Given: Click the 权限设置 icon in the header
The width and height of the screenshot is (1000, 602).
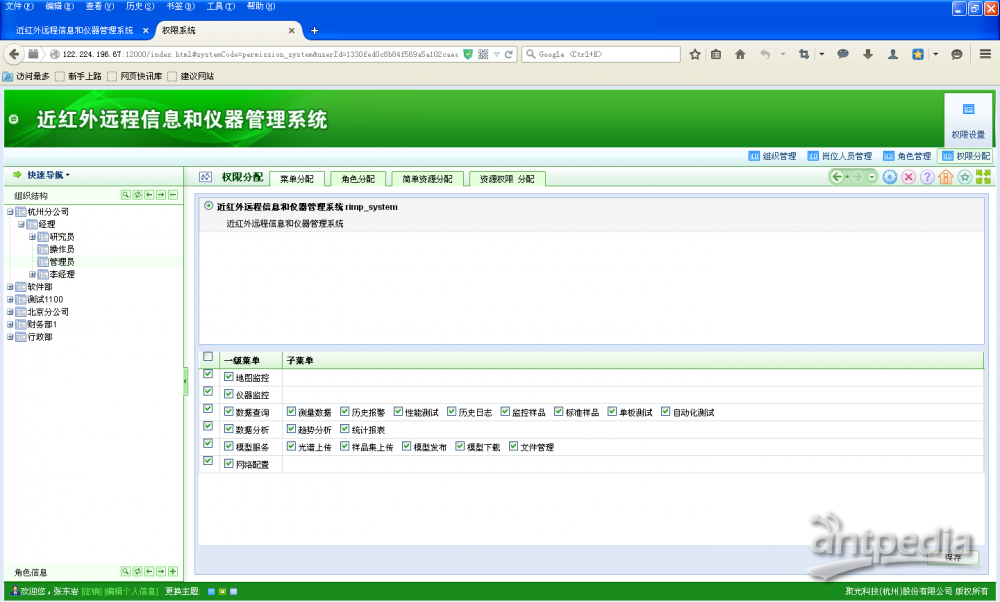Looking at the screenshot, I should click(x=968, y=118).
